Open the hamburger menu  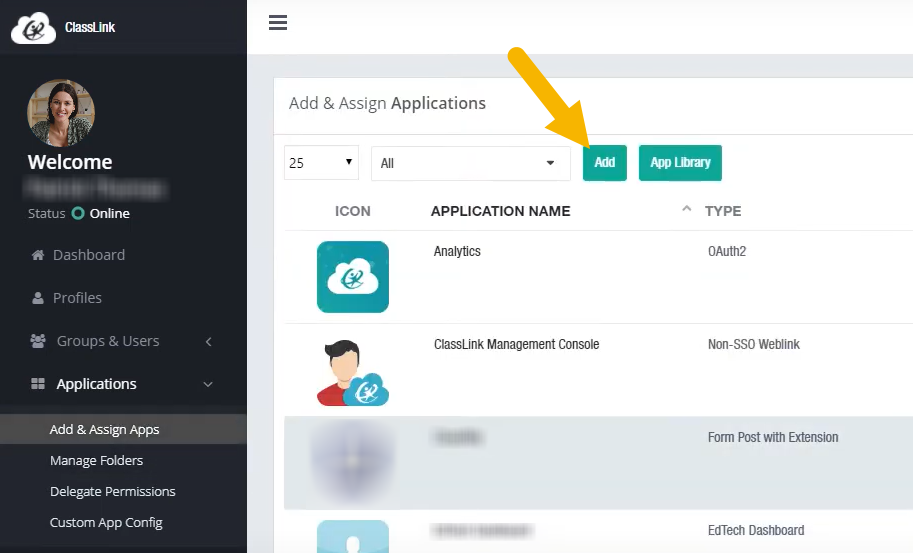pos(278,23)
